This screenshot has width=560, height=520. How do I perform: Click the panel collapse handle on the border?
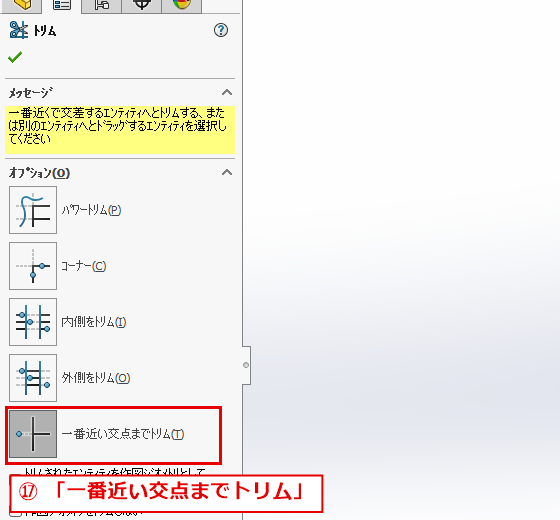click(246, 365)
